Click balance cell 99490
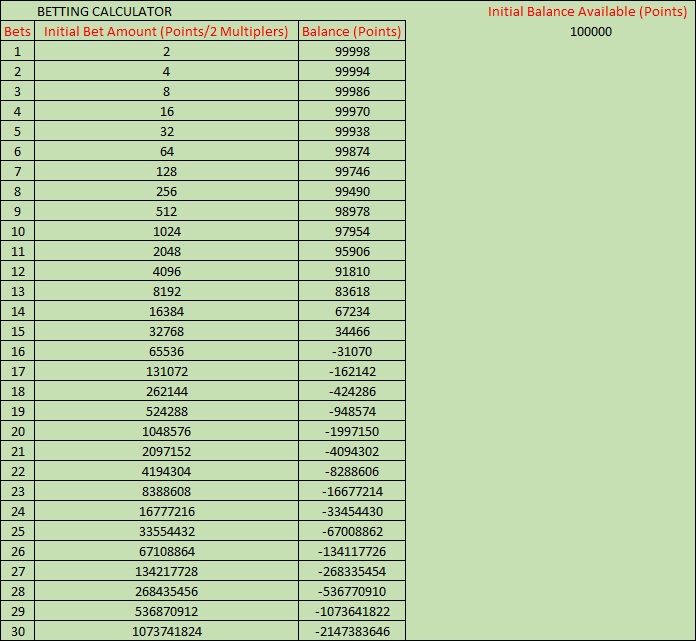This screenshot has height=641, width=696. (352, 191)
